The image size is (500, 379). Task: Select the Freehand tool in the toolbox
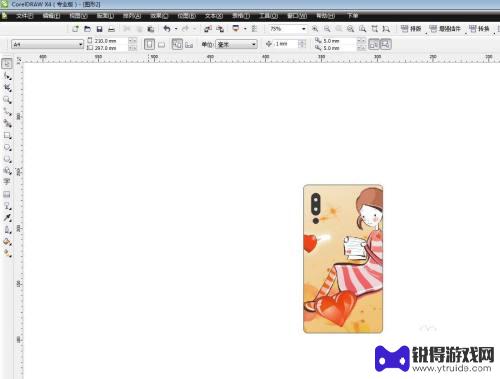coord(7,112)
